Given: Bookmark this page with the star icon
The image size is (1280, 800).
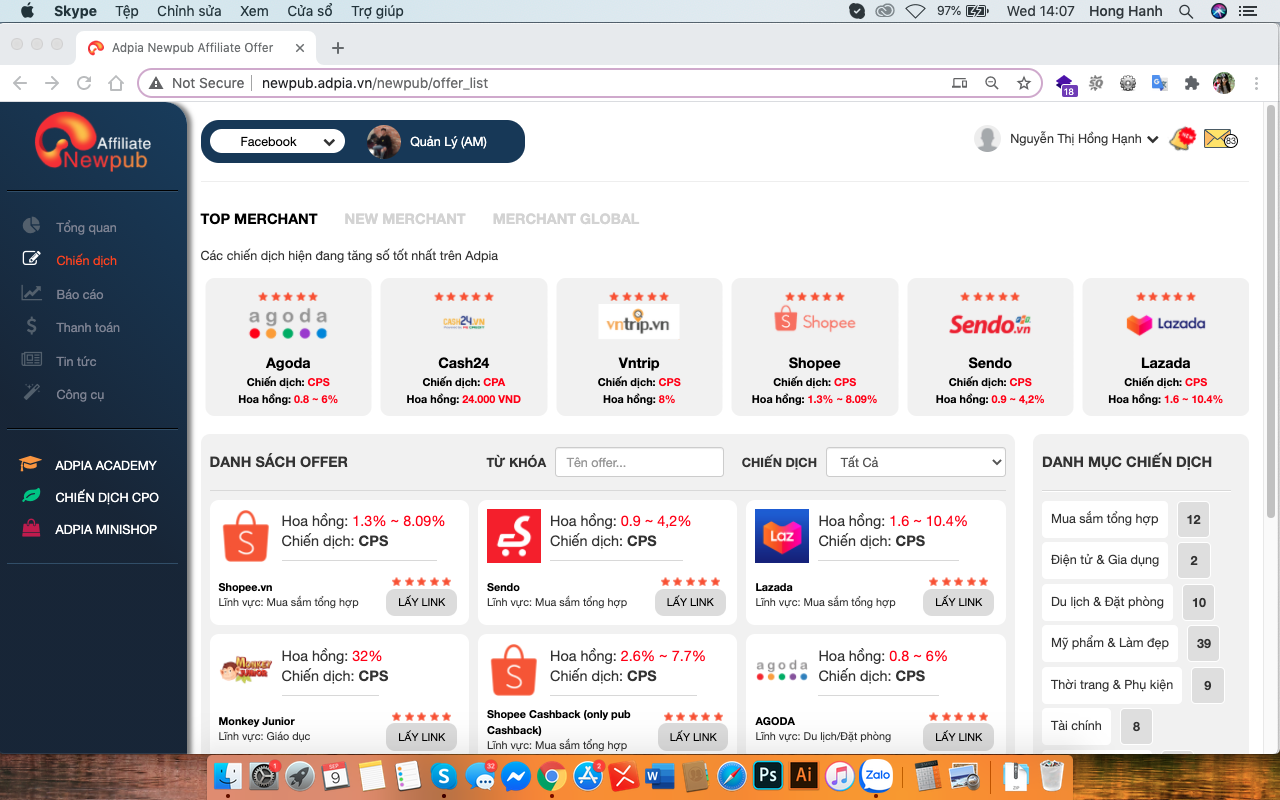Looking at the screenshot, I should tap(1023, 83).
